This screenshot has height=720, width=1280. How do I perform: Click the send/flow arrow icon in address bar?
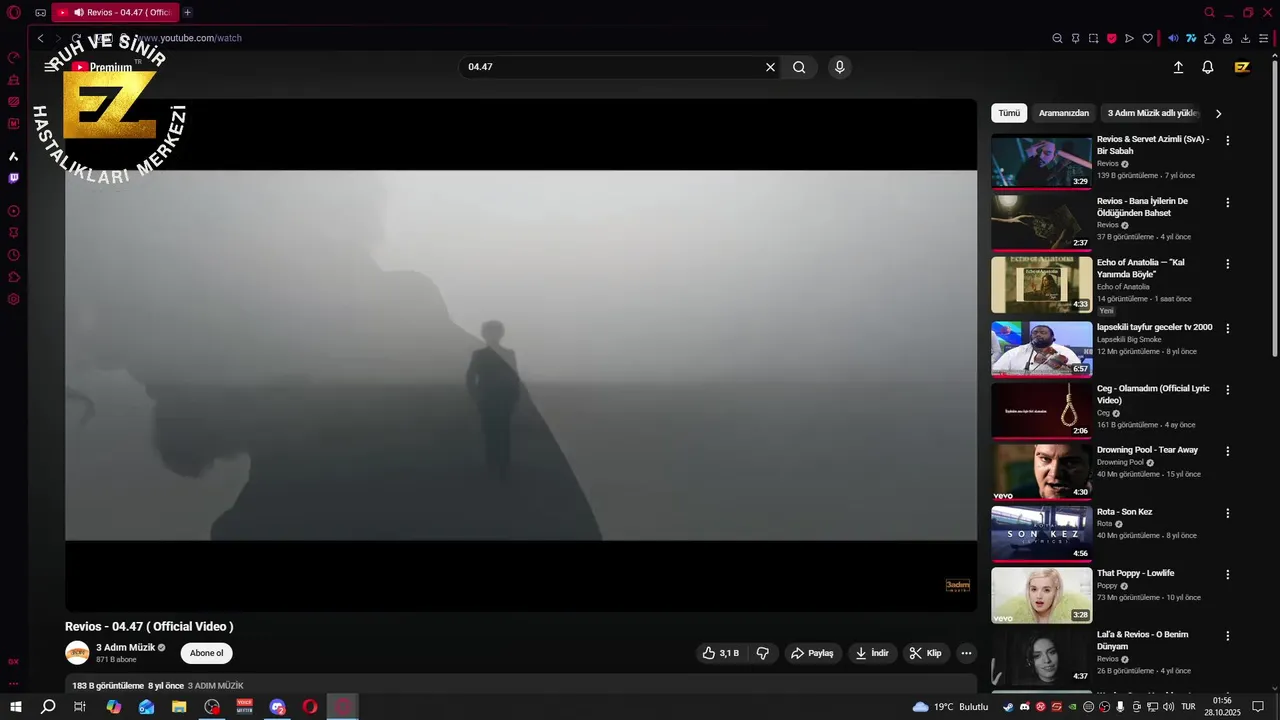tap(1129, 38)
